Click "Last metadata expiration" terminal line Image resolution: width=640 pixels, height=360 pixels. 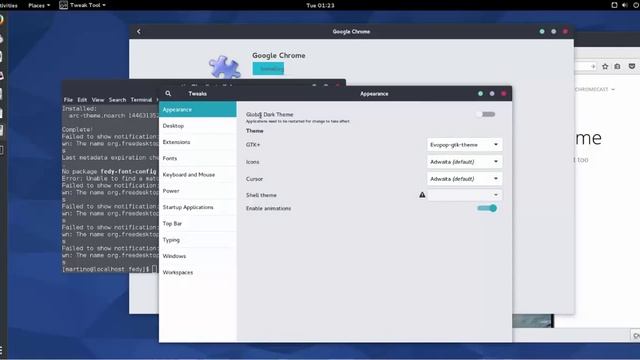pyautogui.click(x=110, y=157)
